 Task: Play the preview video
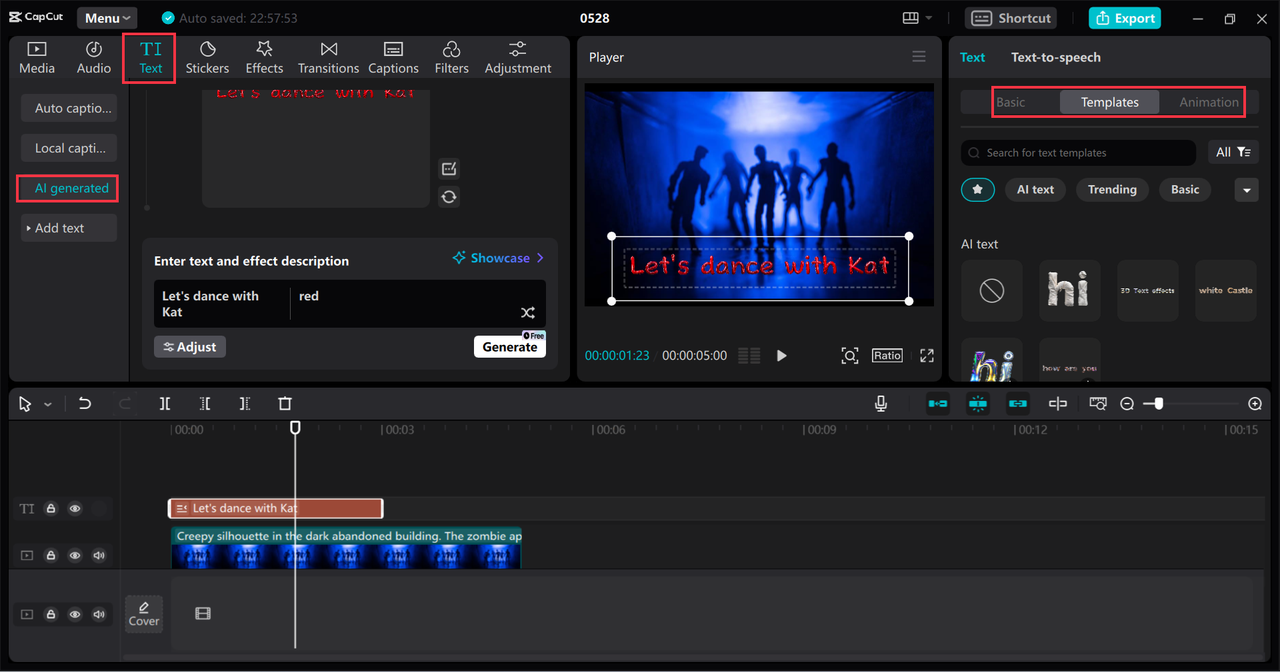click(782, 356)
